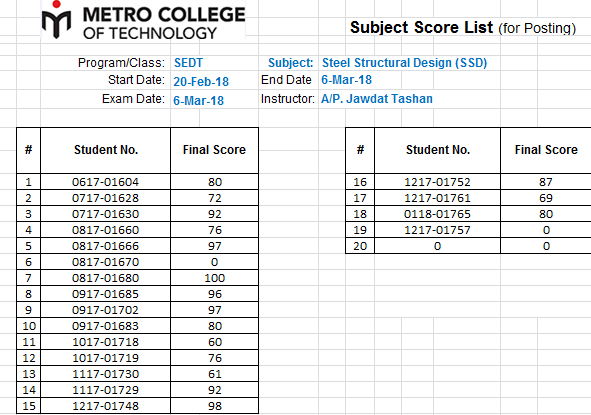
Task: Select student number 0917-01702
Action: (x=106, y=310)
